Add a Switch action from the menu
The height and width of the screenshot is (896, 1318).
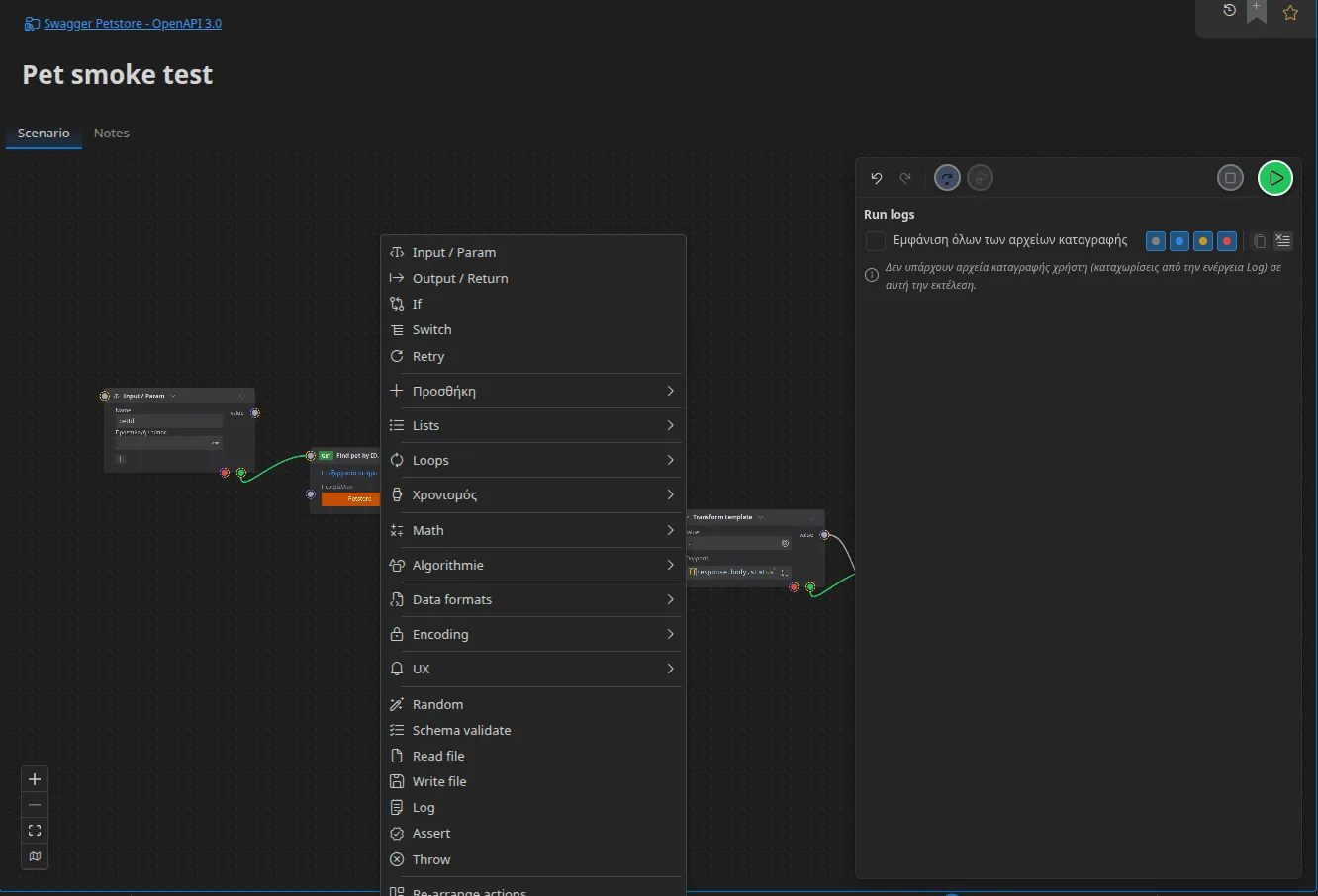click(x=532, y=329)
